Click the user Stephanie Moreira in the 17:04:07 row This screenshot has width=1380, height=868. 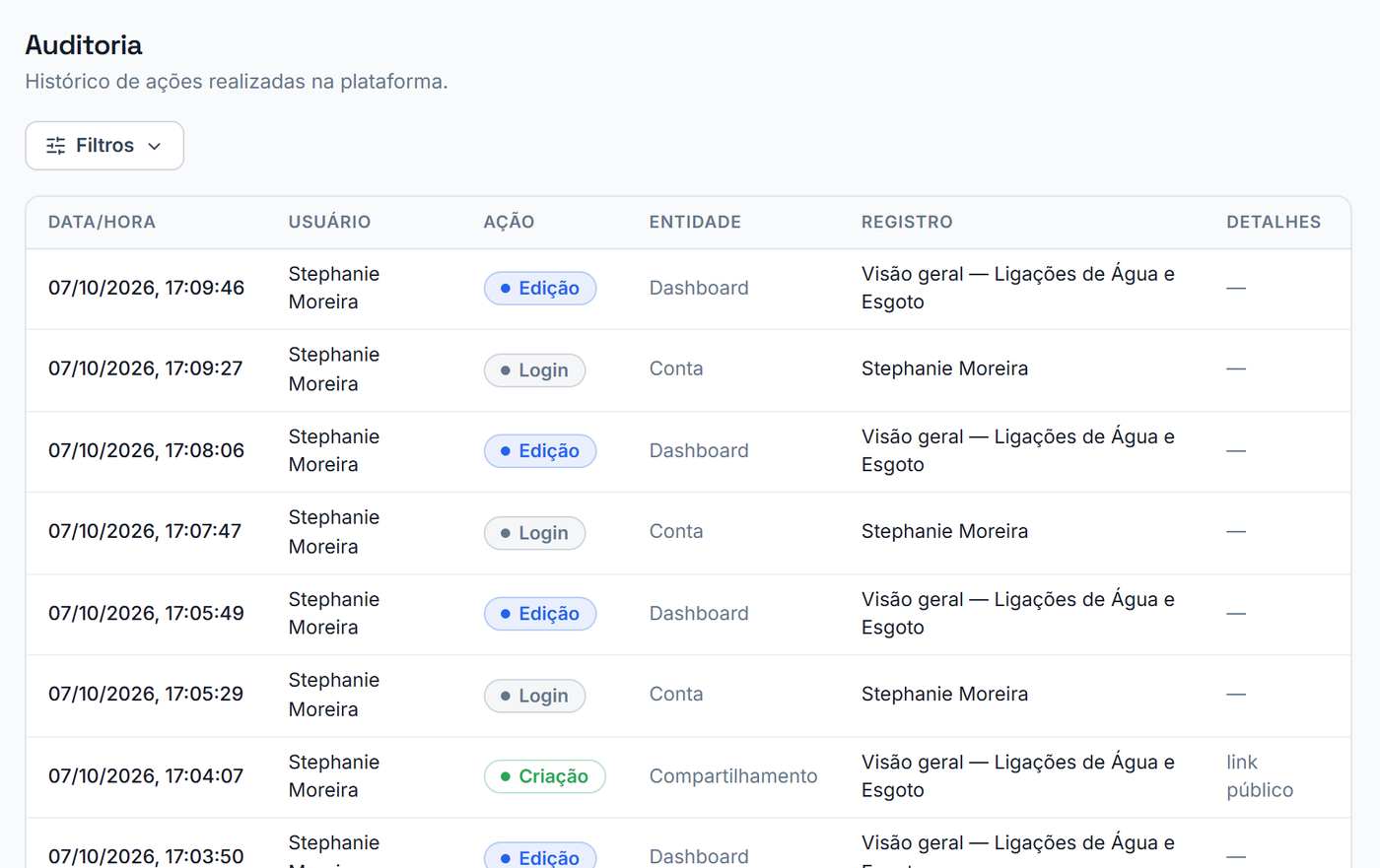(334, 776)
